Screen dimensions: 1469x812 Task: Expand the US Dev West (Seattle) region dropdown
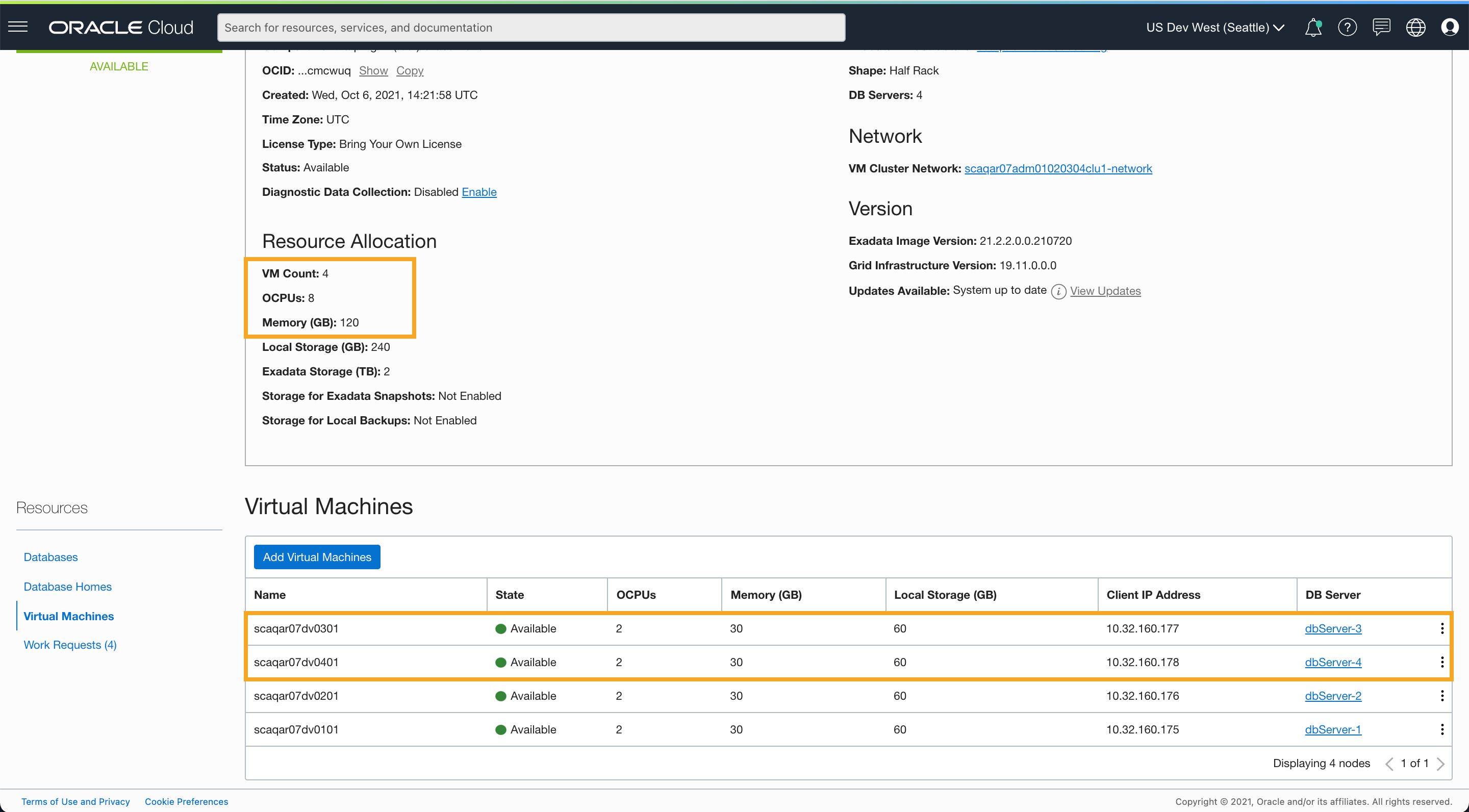tap(1214, 28)
